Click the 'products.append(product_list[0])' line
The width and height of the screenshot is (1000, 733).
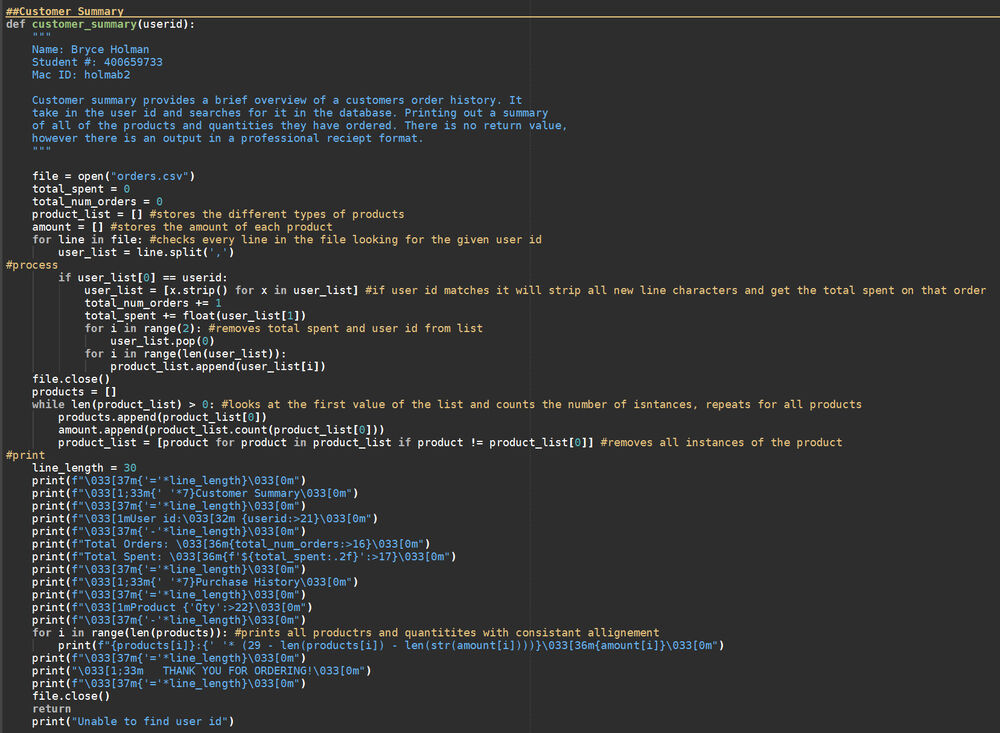[163, 417]
